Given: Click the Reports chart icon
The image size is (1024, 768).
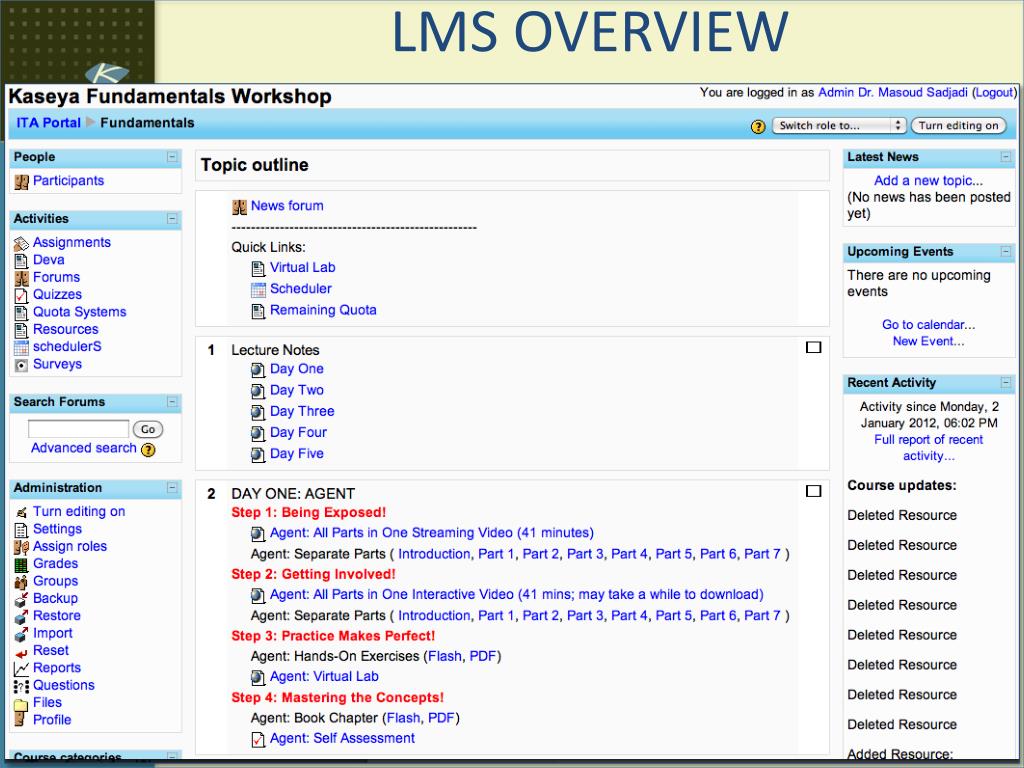Looking at the screenshot, I should click(22, 669).
